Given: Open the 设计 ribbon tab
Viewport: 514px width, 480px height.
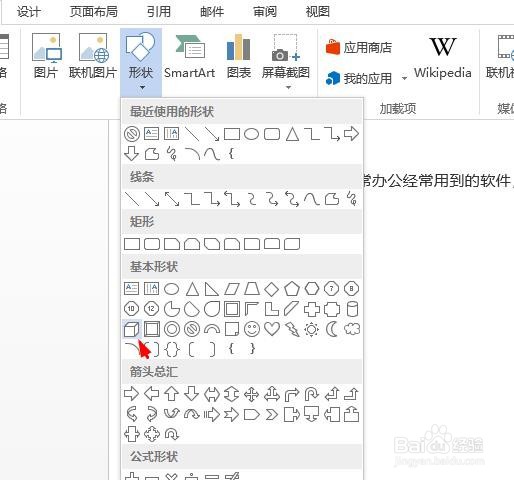Looking at the screenshot, I should click(x=29, y=12).
